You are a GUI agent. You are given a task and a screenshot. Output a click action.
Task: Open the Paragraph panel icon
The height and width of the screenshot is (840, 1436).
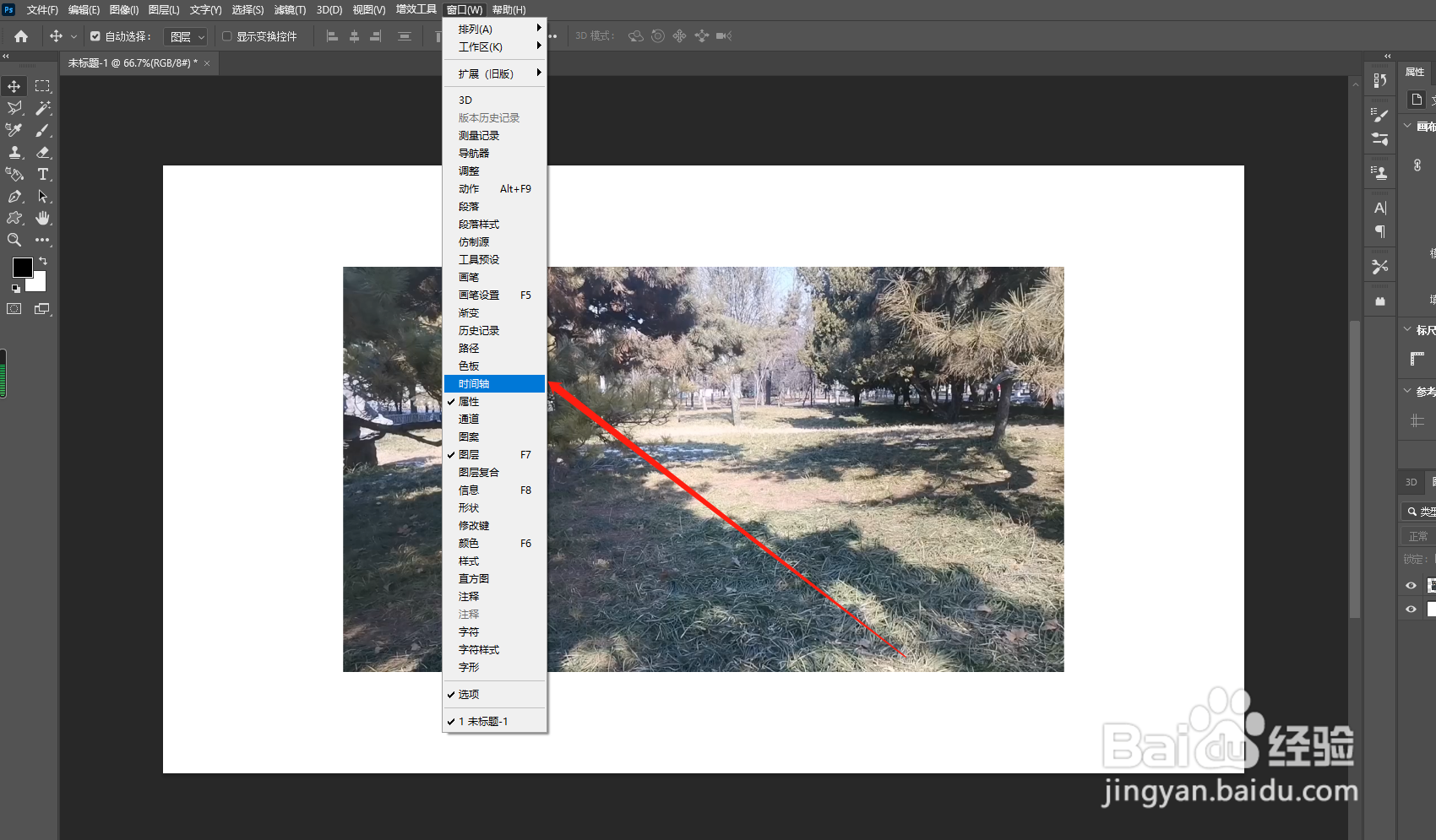pos(1379,231)
